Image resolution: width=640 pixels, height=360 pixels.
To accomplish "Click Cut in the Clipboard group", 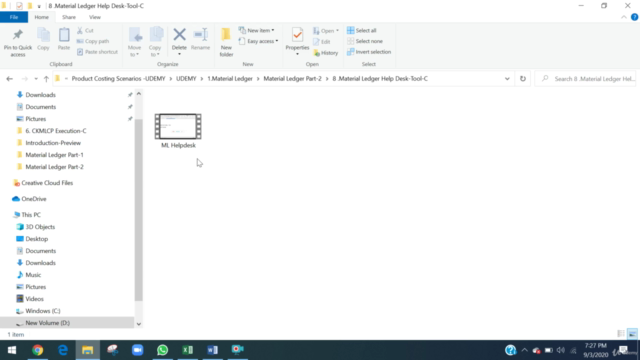I will coord(85,31).
